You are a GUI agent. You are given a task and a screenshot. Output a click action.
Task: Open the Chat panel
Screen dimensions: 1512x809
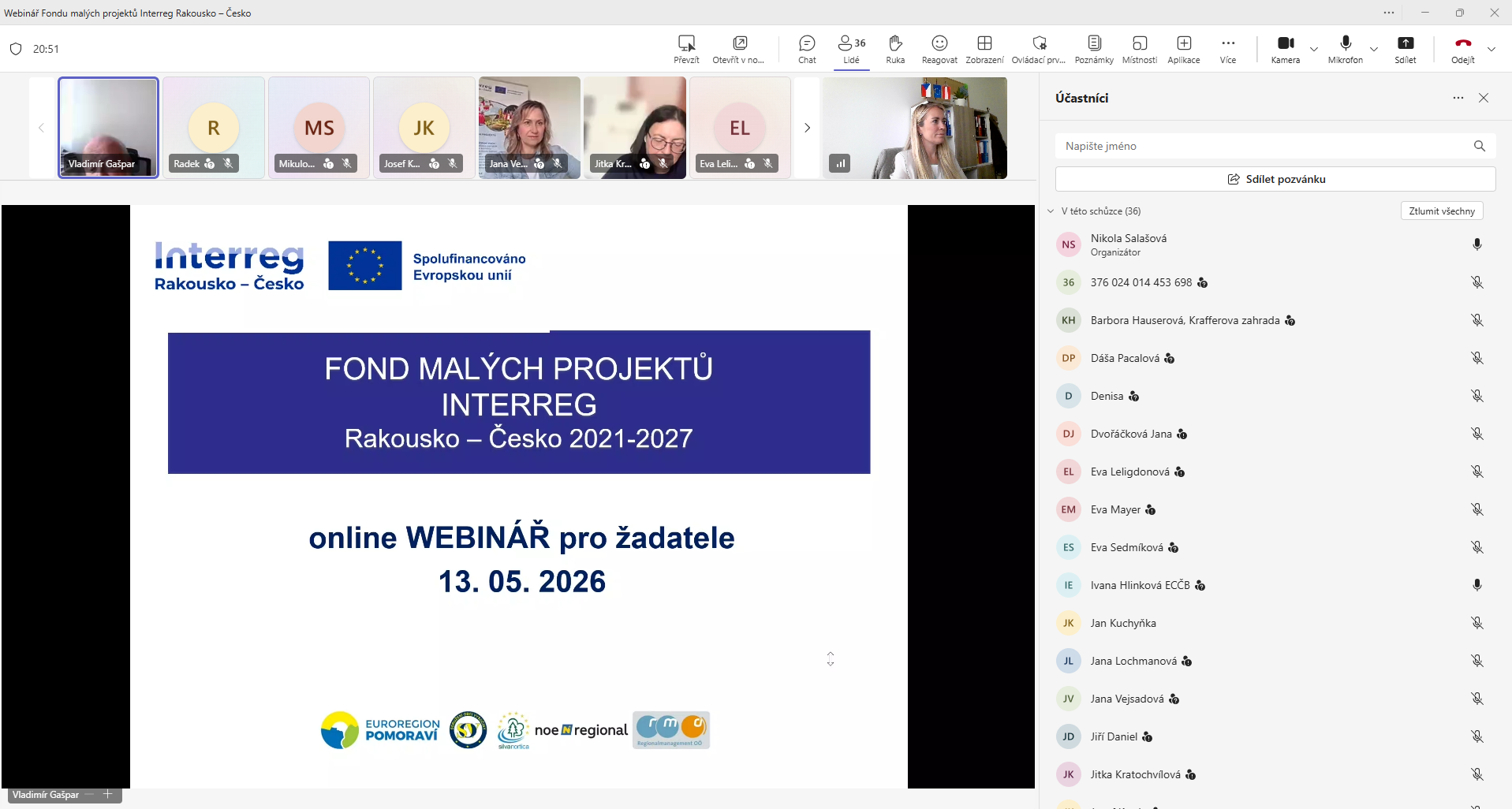click(807, 49)
